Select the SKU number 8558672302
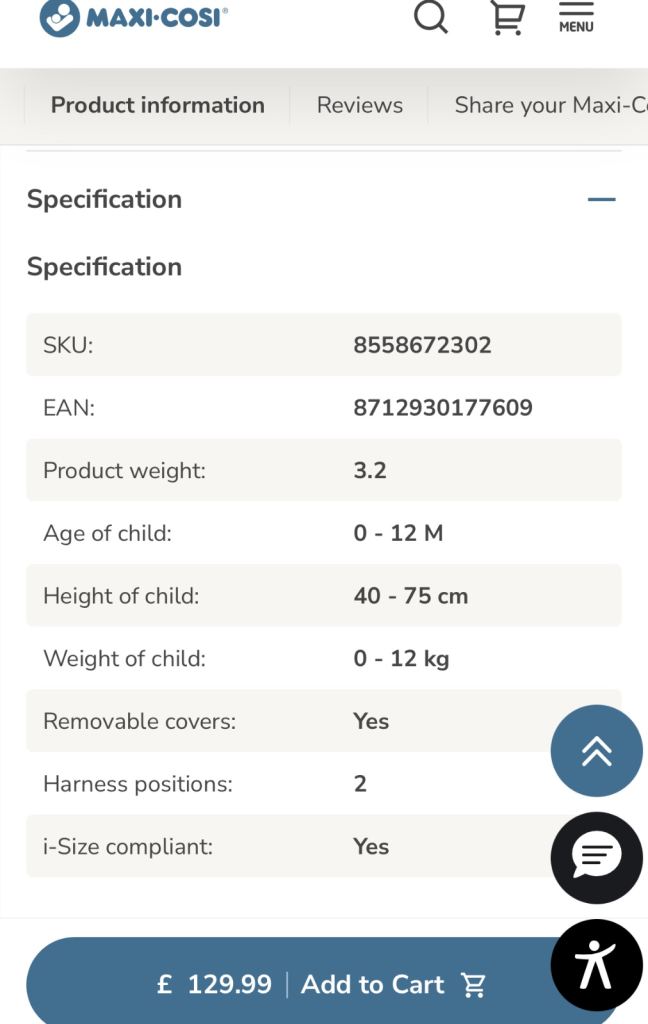The width and height of the screenshot is (648, 1024). [422, 345]
